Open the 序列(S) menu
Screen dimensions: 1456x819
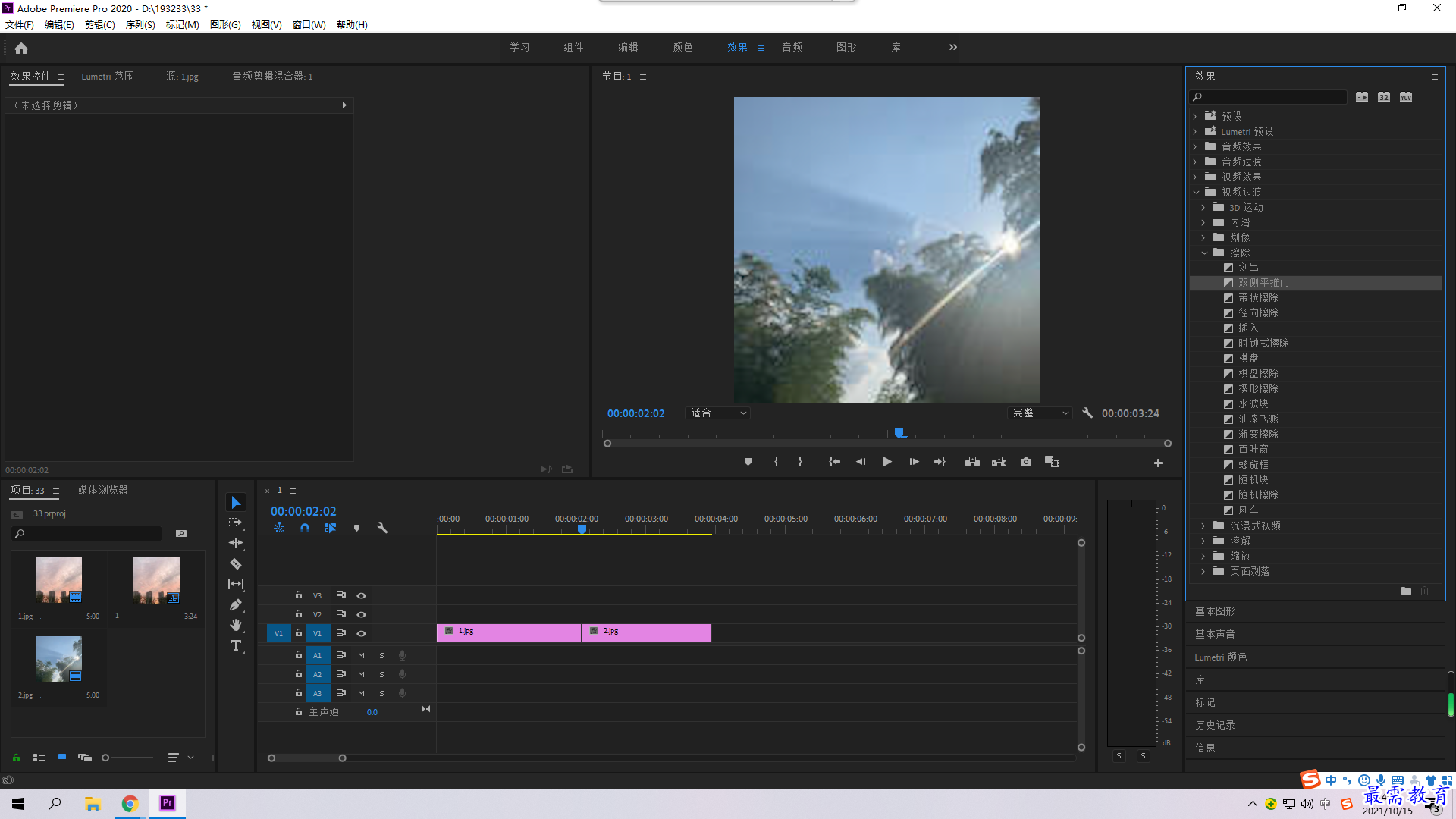click(140, 25)
